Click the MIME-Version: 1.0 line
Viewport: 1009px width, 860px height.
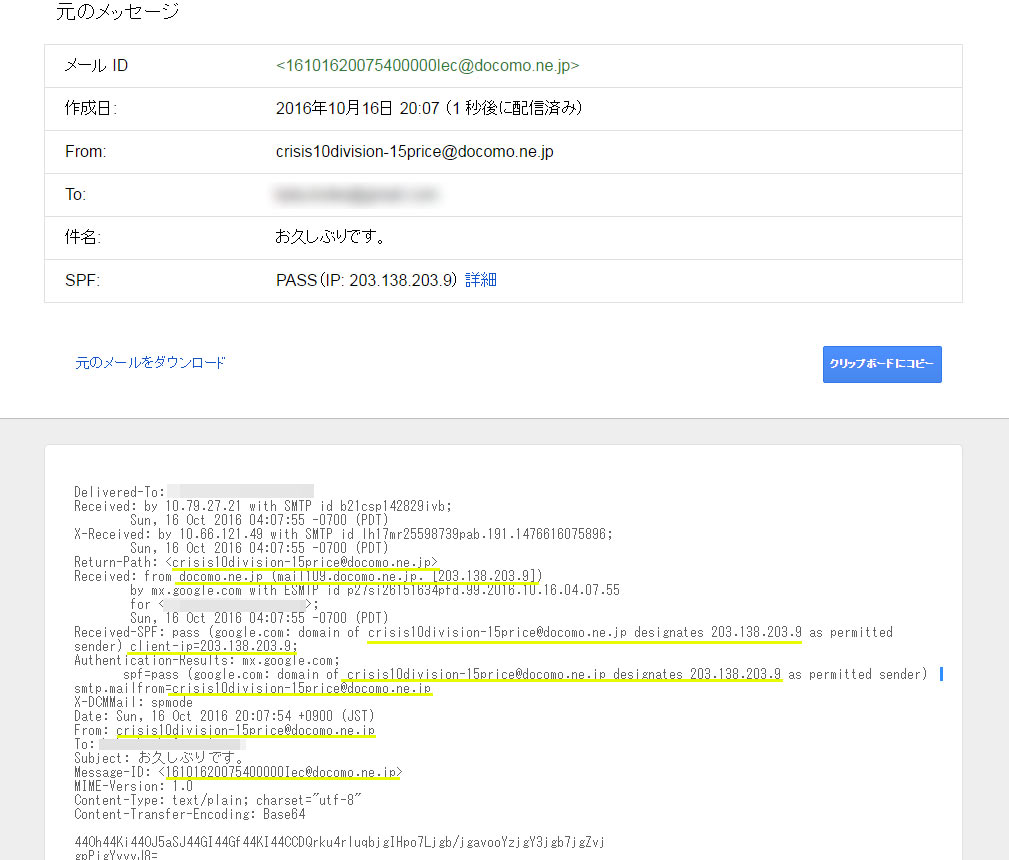tap(133, 787)
